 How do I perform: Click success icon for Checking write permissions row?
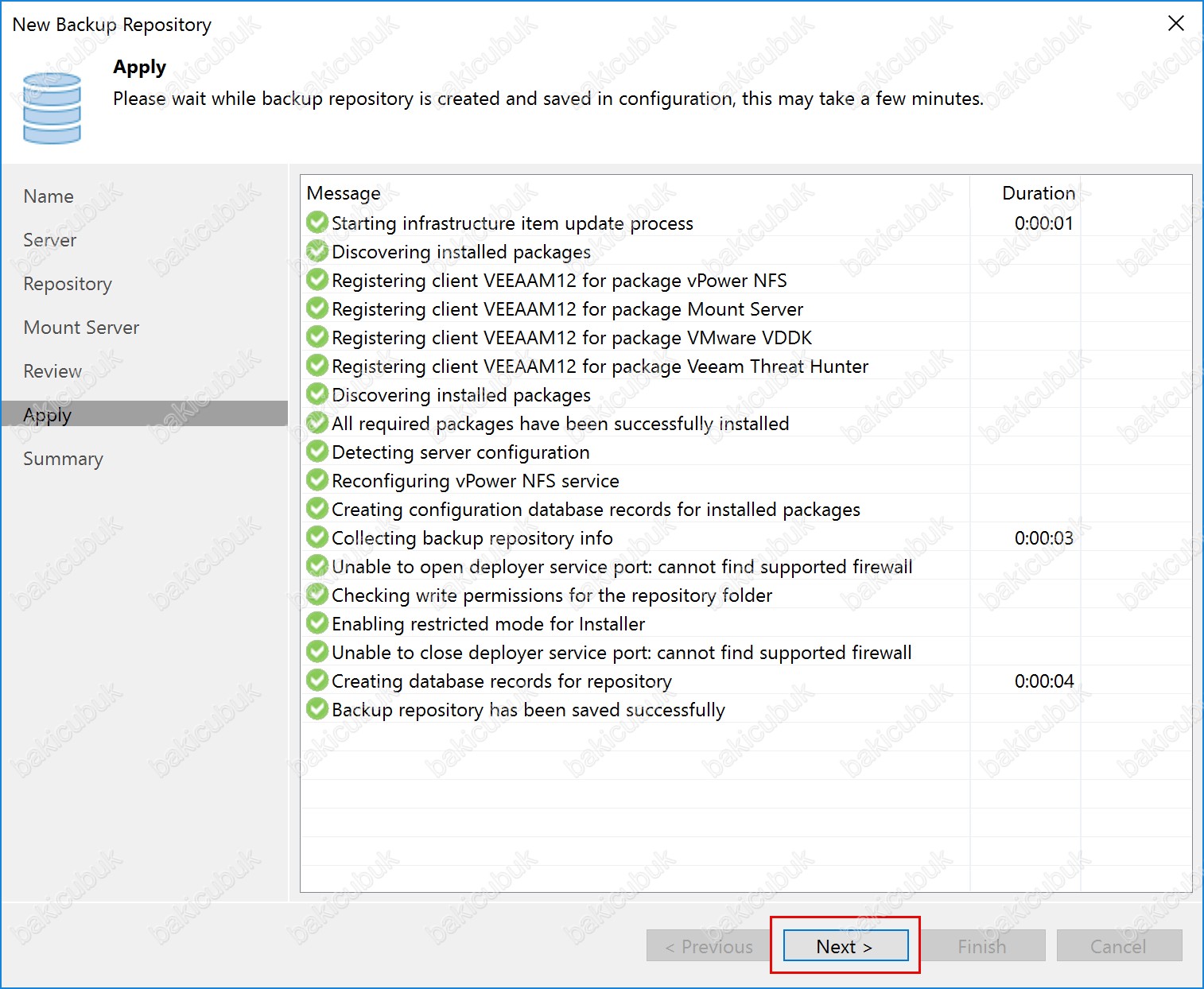pos(317,595)
